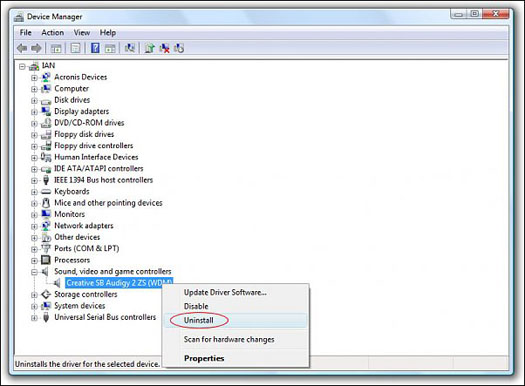The height and width of the screenshot is (386, 525).
Task: Expand the Floppy drive controllers node
Action: (34, 146)
